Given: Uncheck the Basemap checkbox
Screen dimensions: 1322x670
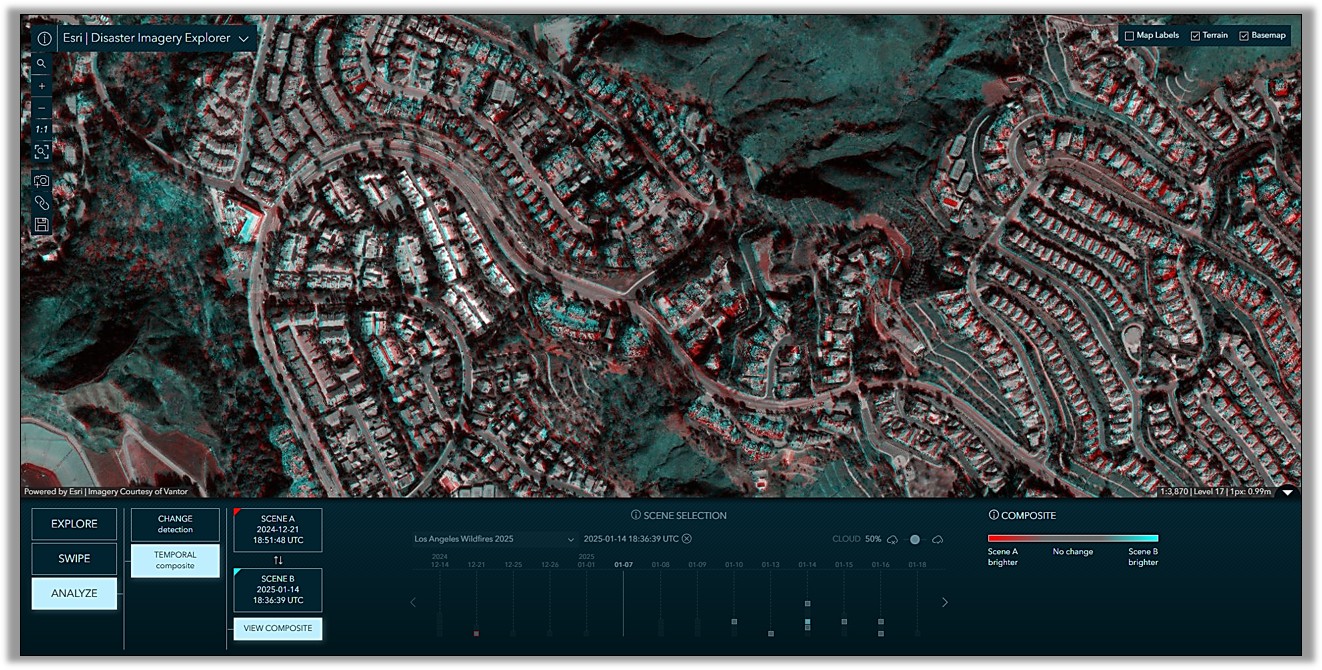Looking at the screenshot, I should [x=1244, y=36].
